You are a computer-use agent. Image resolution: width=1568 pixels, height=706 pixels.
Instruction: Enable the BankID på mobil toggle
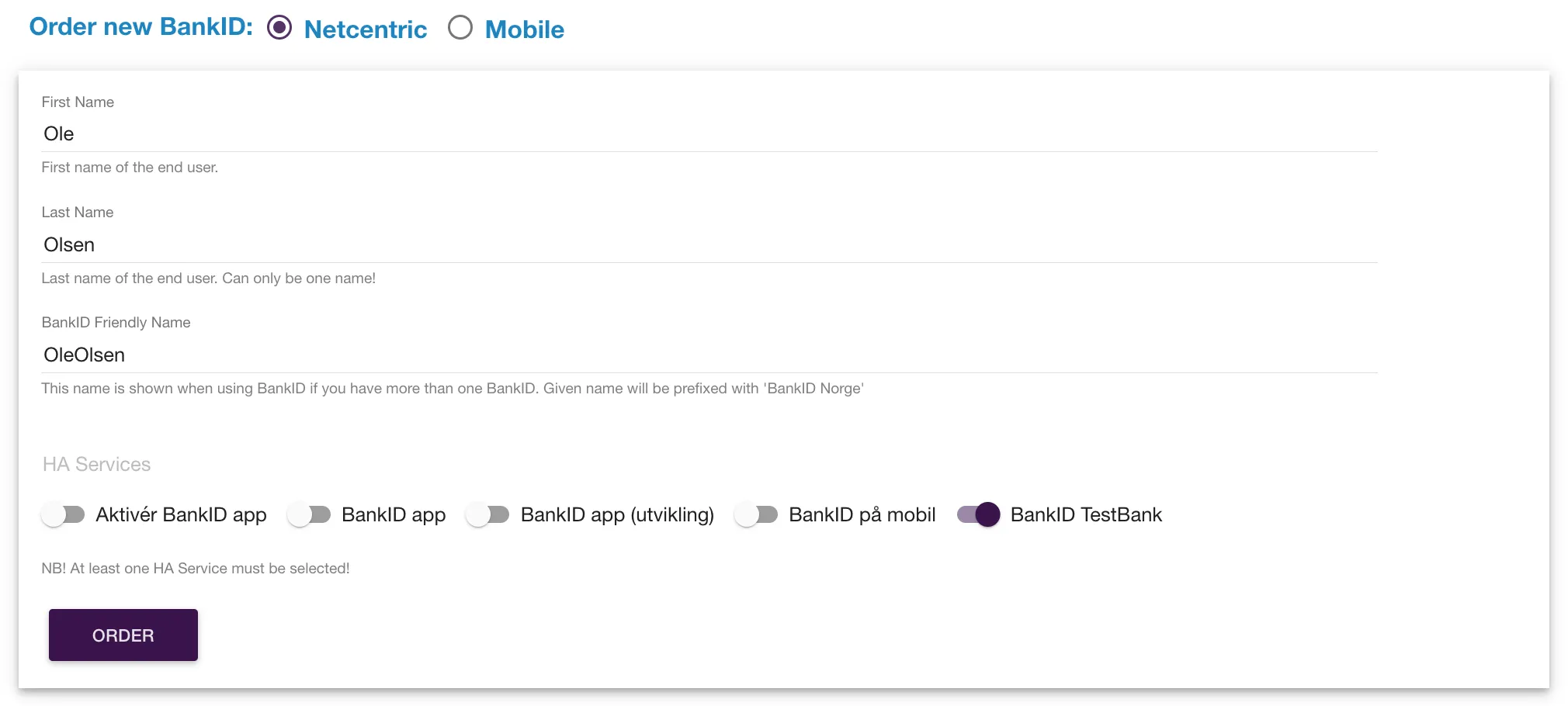756,514
